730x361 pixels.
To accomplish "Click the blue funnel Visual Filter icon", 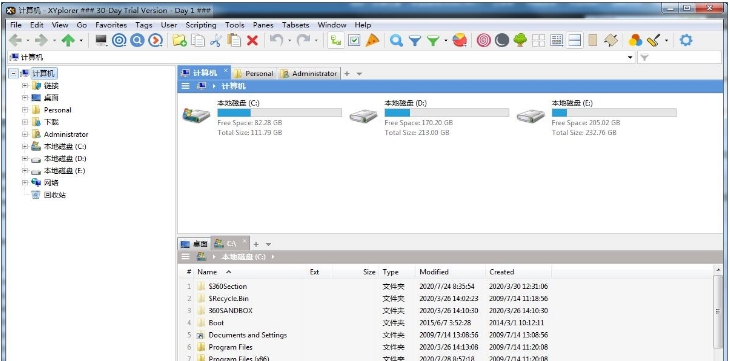I will (x=415, y=41).
